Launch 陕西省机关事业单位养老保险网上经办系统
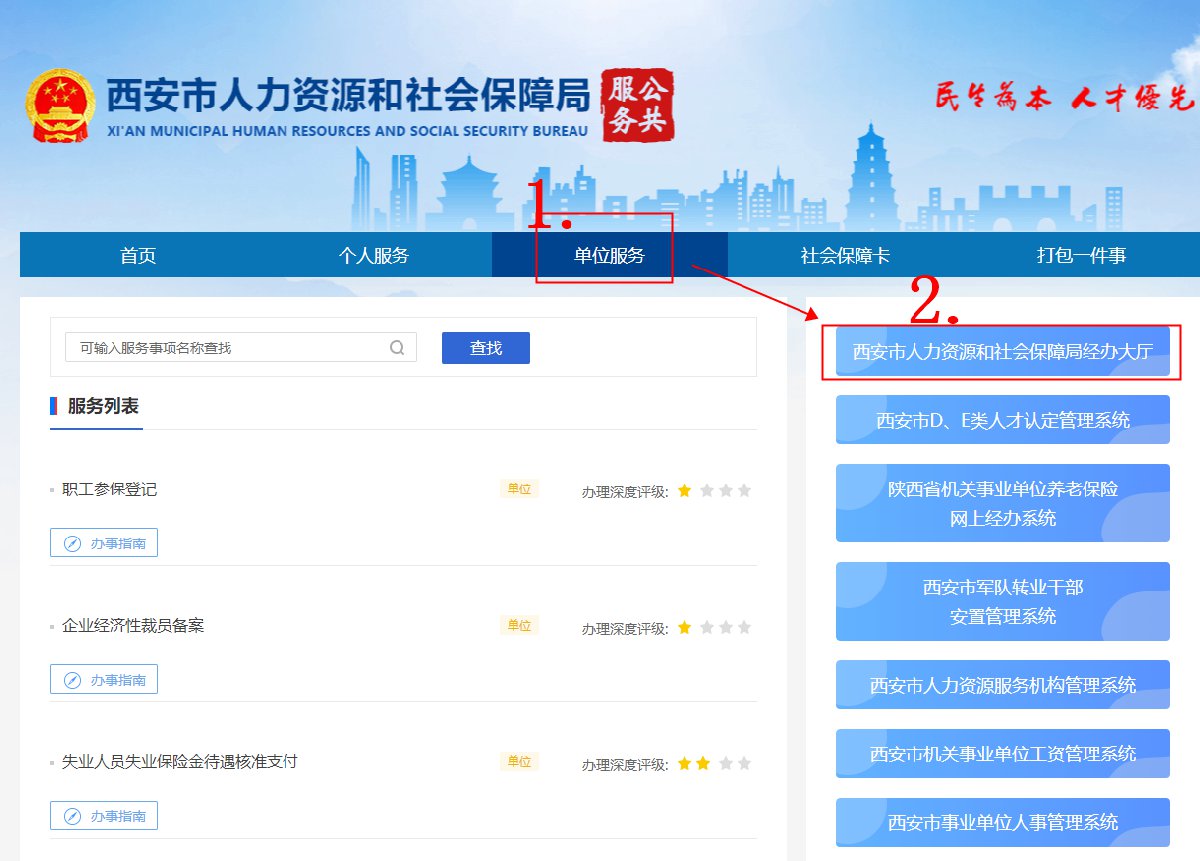 click(x=1002, y=503)
